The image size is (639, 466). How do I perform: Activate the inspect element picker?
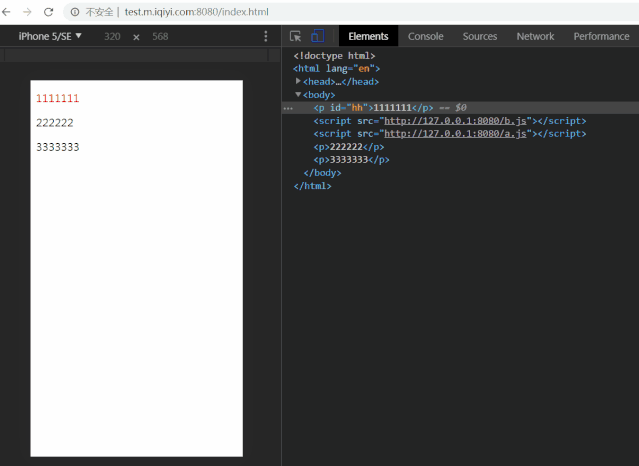point(295,36)
